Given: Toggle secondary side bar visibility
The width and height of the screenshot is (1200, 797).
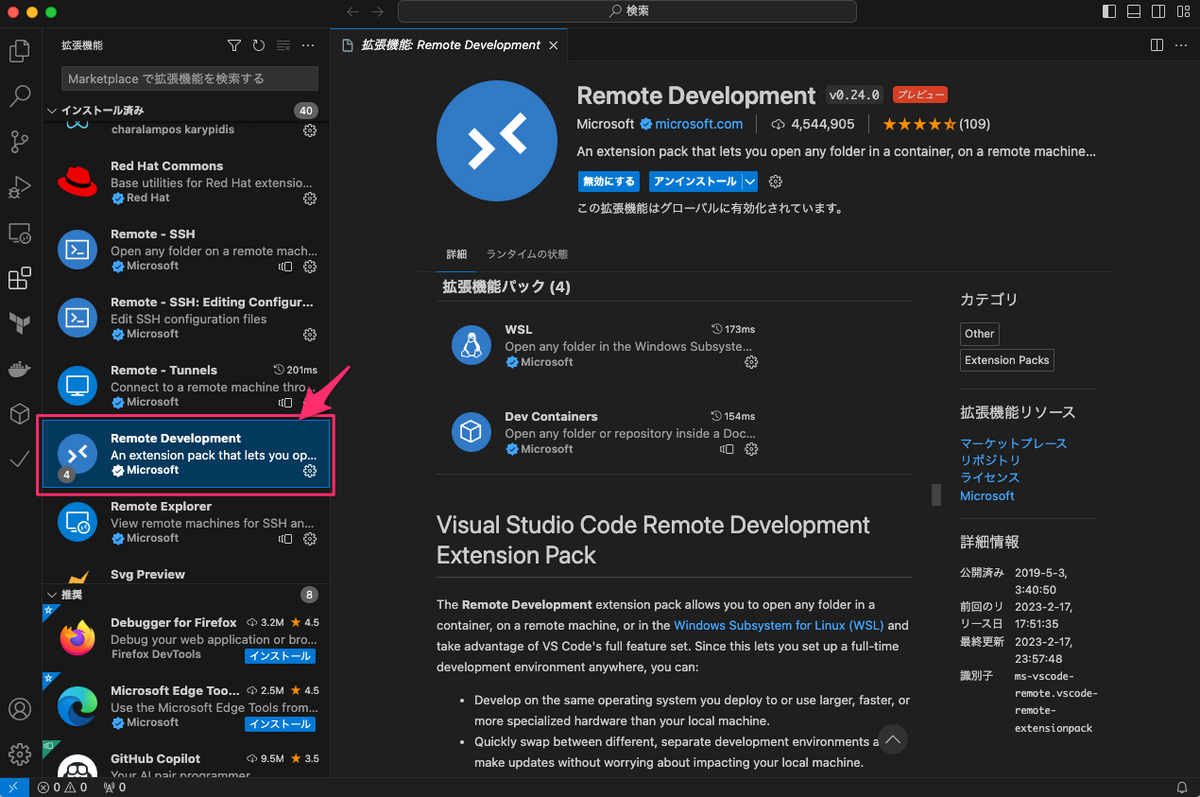Looking at the screenshot, I should coord(1158,11).
